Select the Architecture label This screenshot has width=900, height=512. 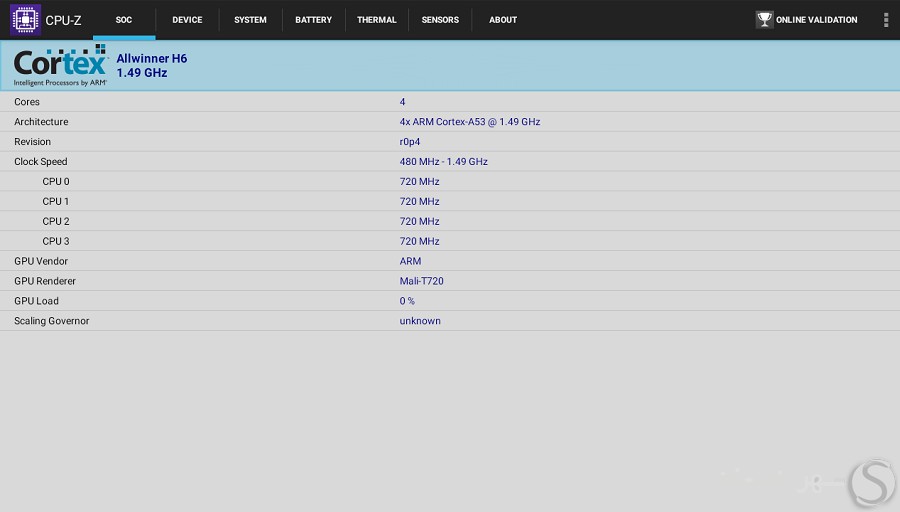click(41, 122)
